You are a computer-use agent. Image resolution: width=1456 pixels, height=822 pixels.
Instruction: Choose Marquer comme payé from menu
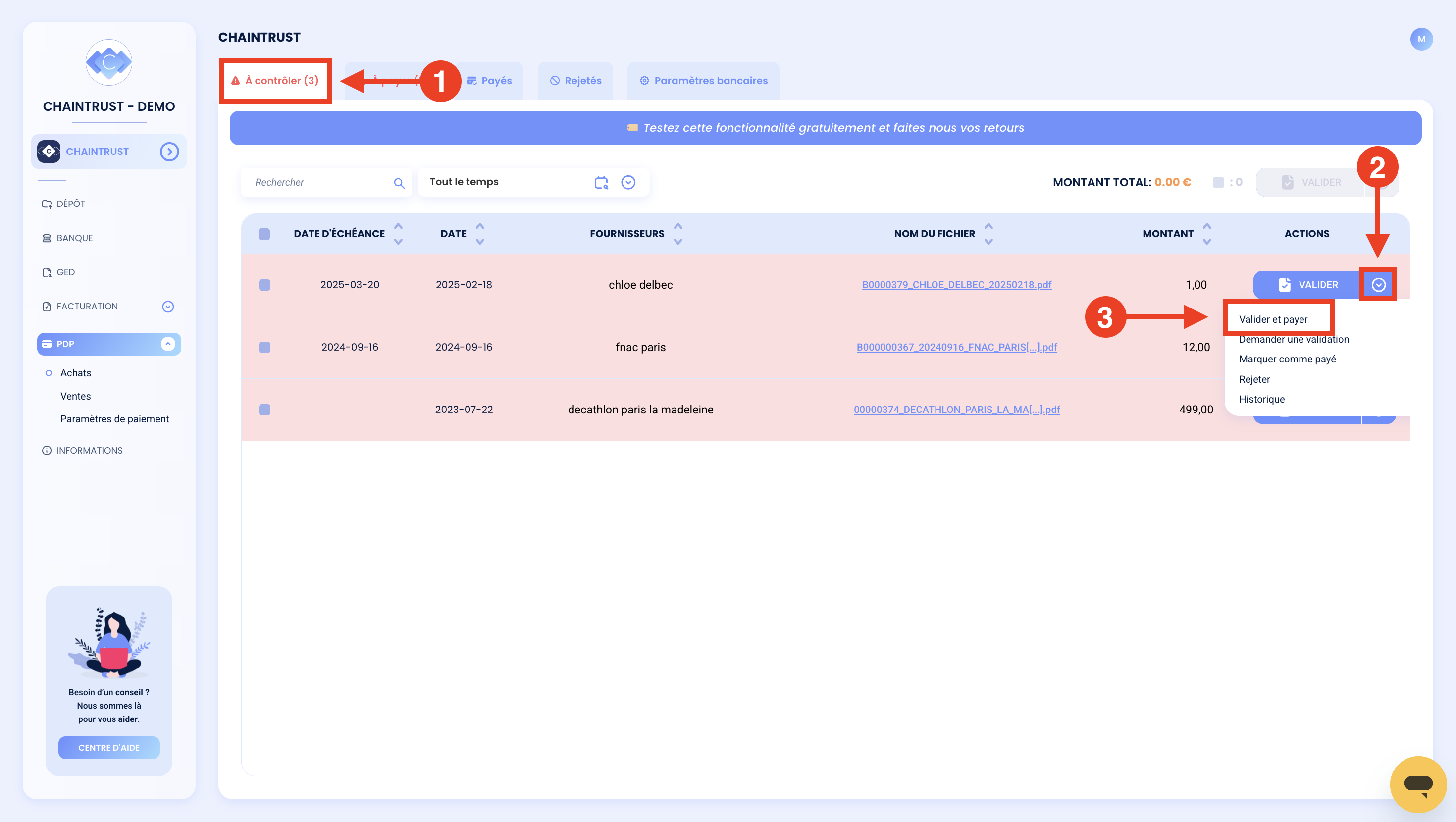pyautogui.click(x=1287, y=359)
